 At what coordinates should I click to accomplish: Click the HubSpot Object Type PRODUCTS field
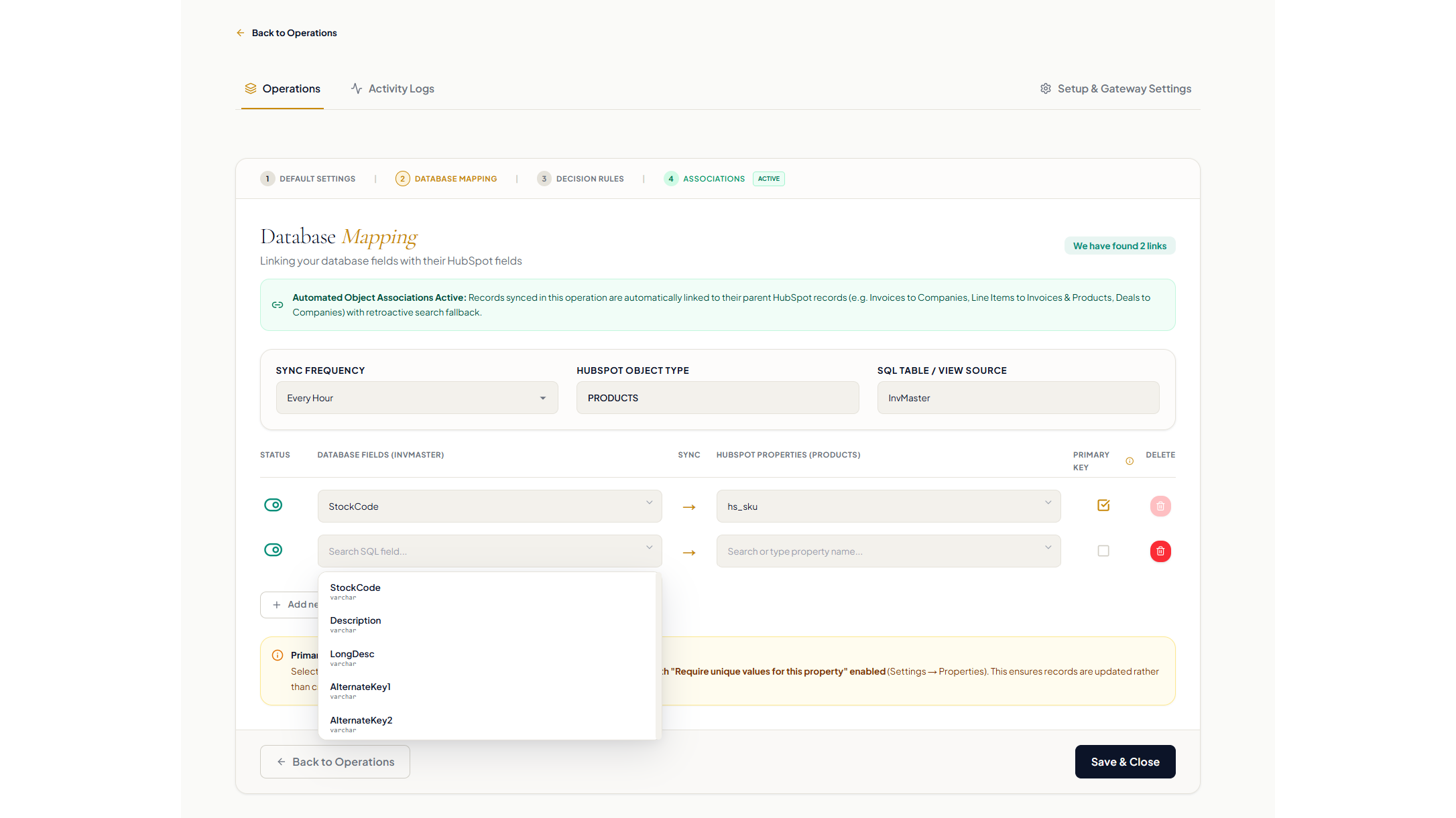(x=717, y=398)
